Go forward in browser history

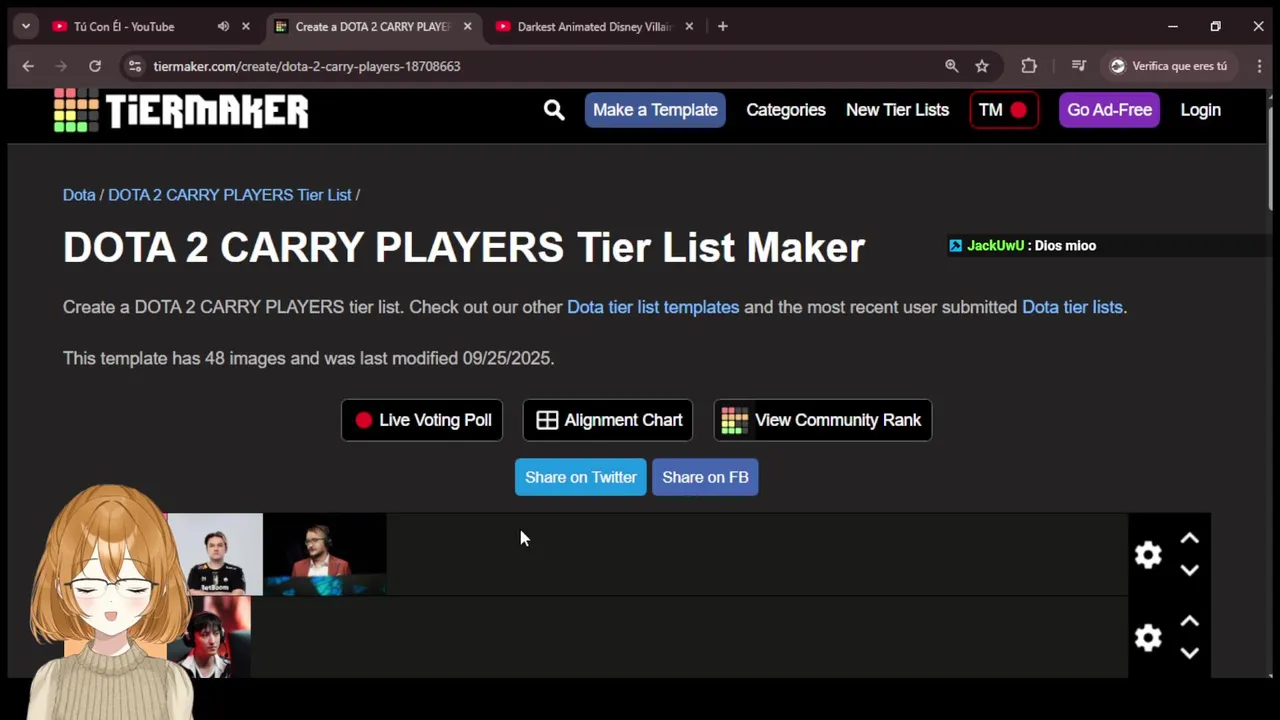coord(61,66)
